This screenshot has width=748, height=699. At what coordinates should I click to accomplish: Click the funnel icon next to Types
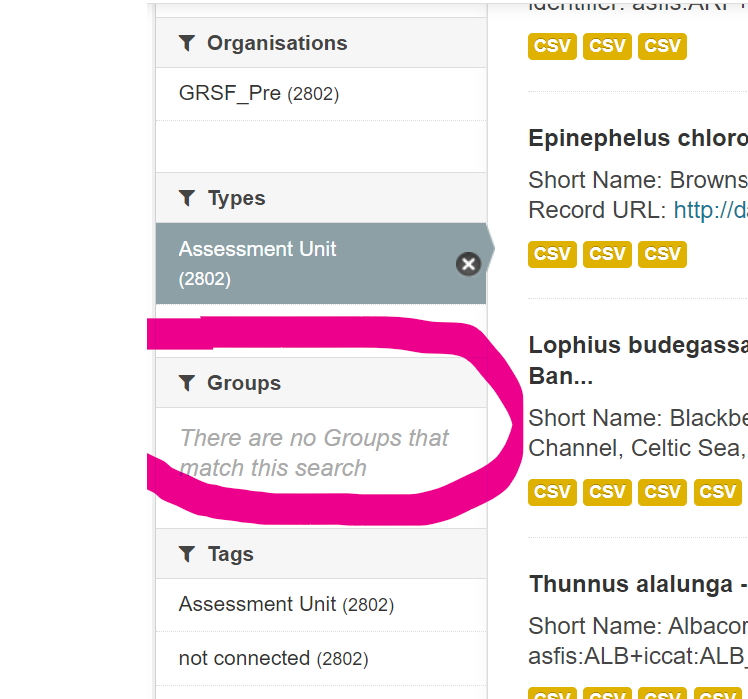tap(186, 198)
